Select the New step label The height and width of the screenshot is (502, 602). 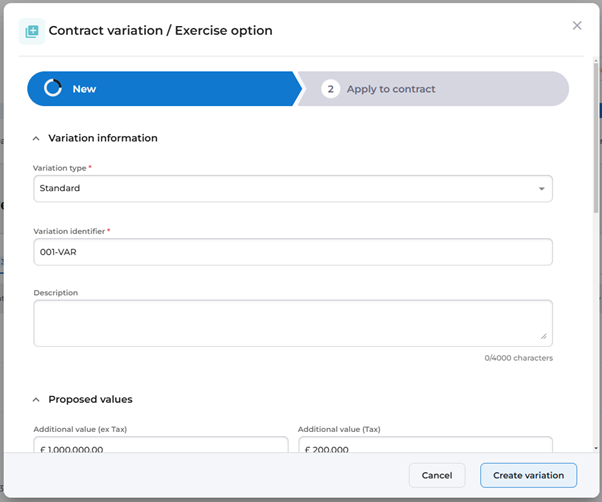tap(84, 89)
